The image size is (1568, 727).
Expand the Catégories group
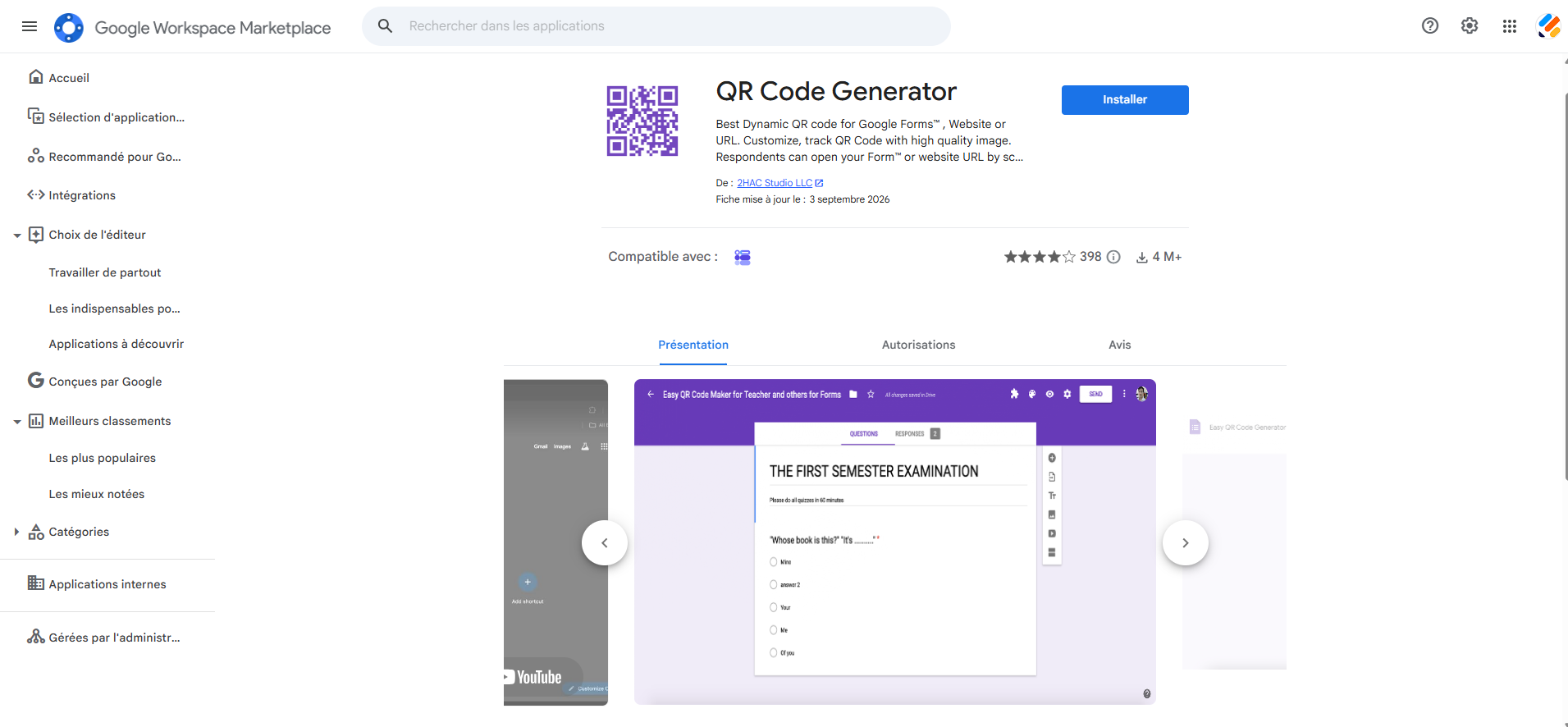pos(16,532)
